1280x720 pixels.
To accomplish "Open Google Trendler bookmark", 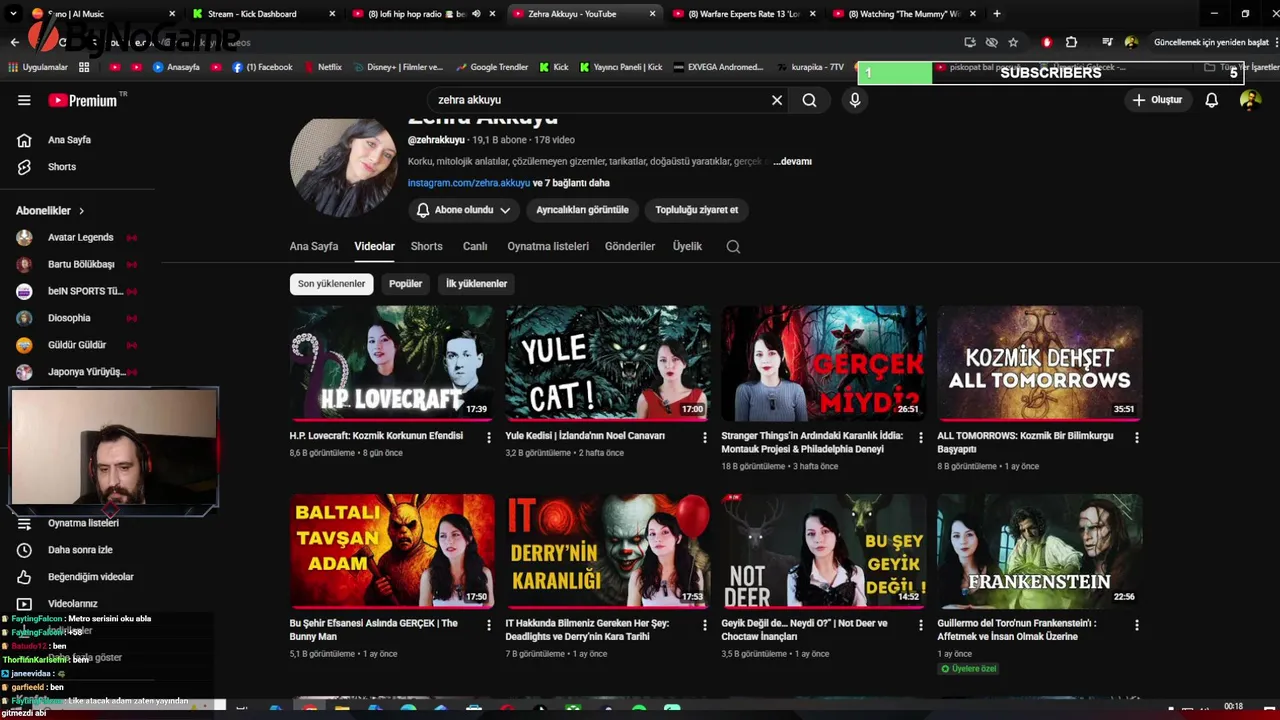I will tap(491, 67).
